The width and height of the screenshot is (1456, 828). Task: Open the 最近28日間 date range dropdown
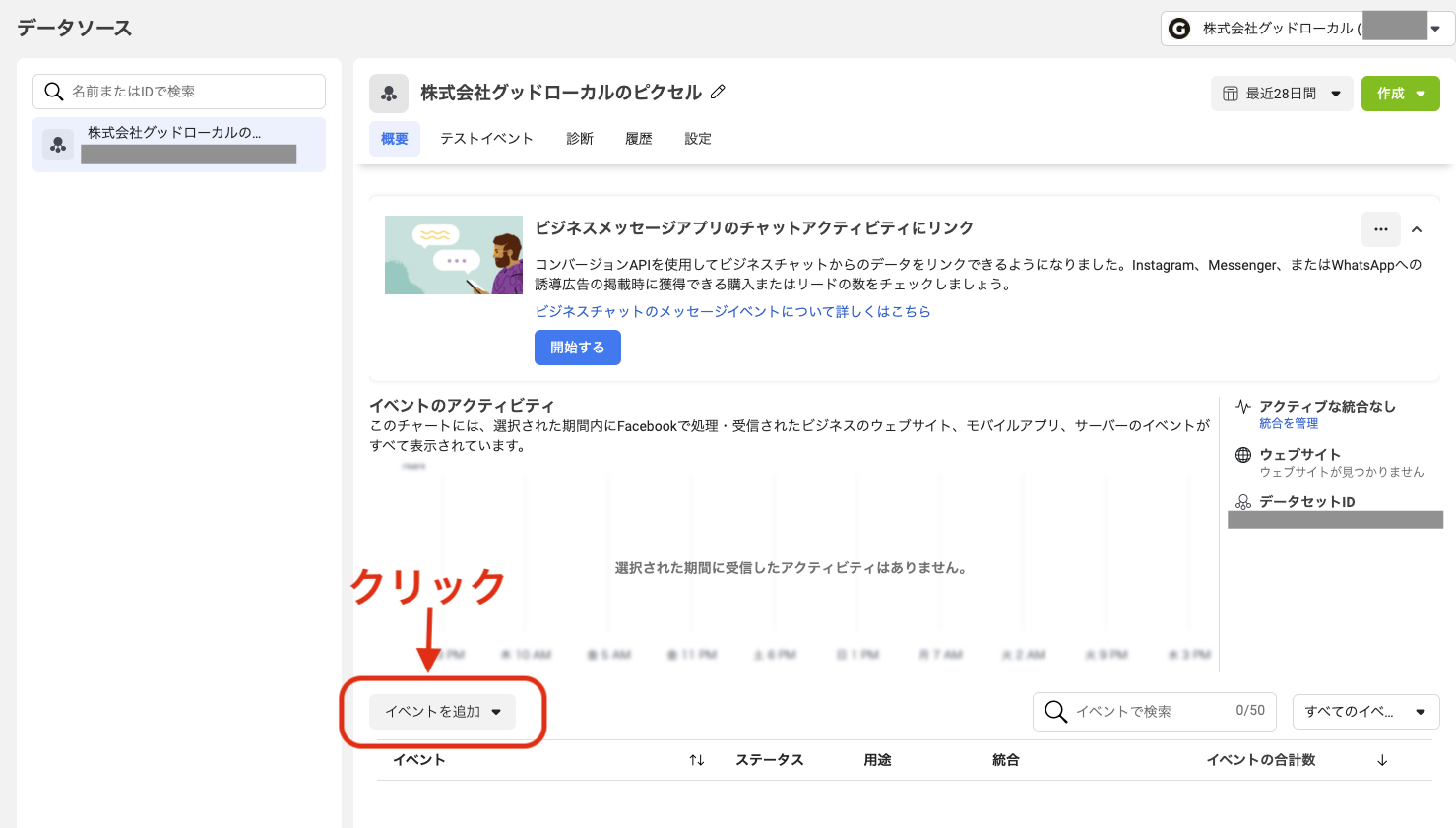coord(1282,95)
